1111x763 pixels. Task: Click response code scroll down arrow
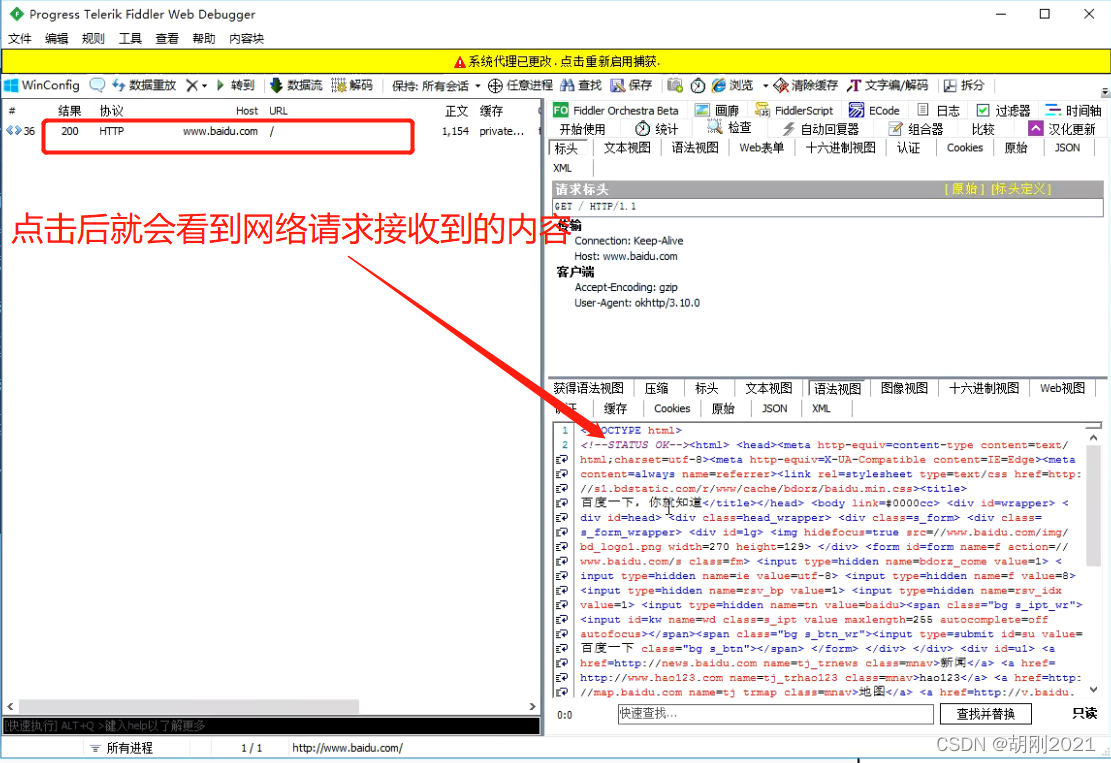(x=1093, y=689)
